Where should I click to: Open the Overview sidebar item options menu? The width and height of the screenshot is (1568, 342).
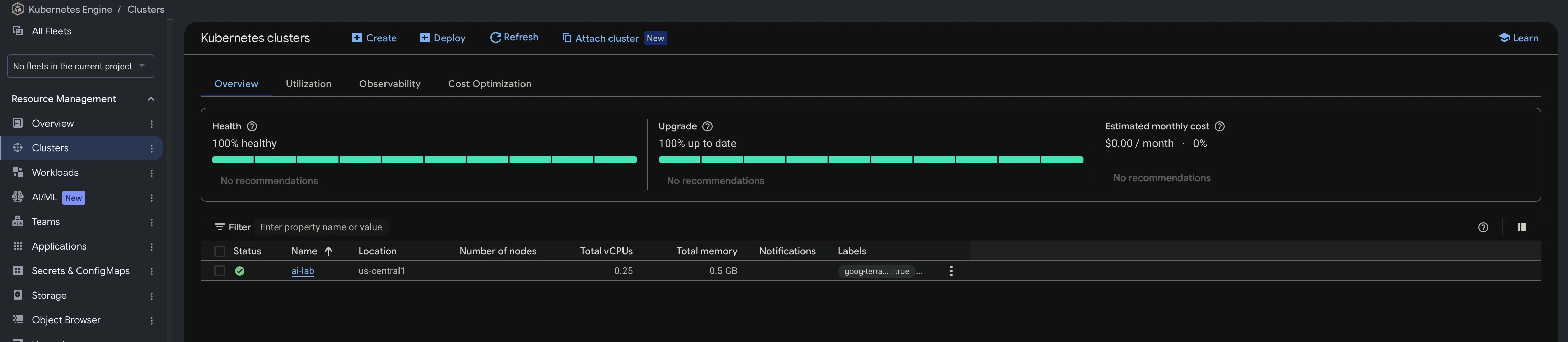pyautogui.click(x=152, y=124)
